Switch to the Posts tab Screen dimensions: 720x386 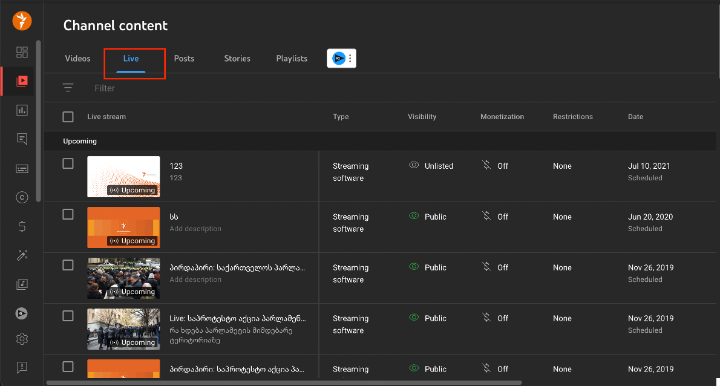click(184, 58)
